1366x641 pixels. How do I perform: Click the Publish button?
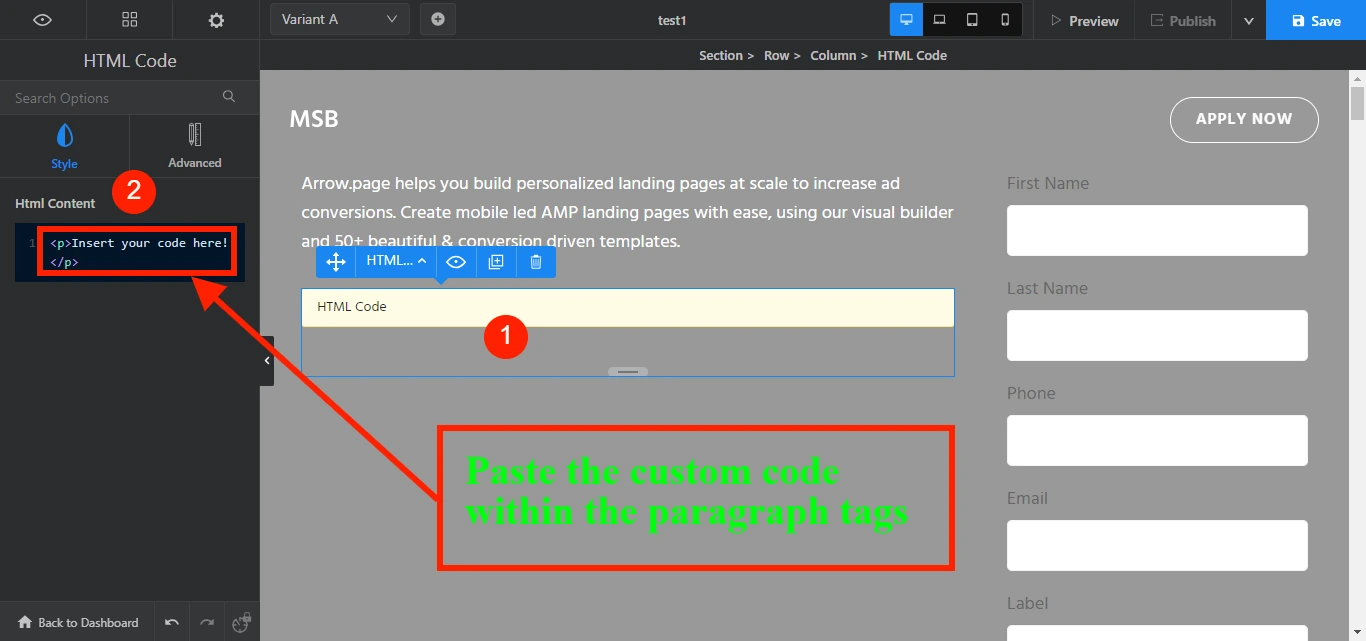1182,20
